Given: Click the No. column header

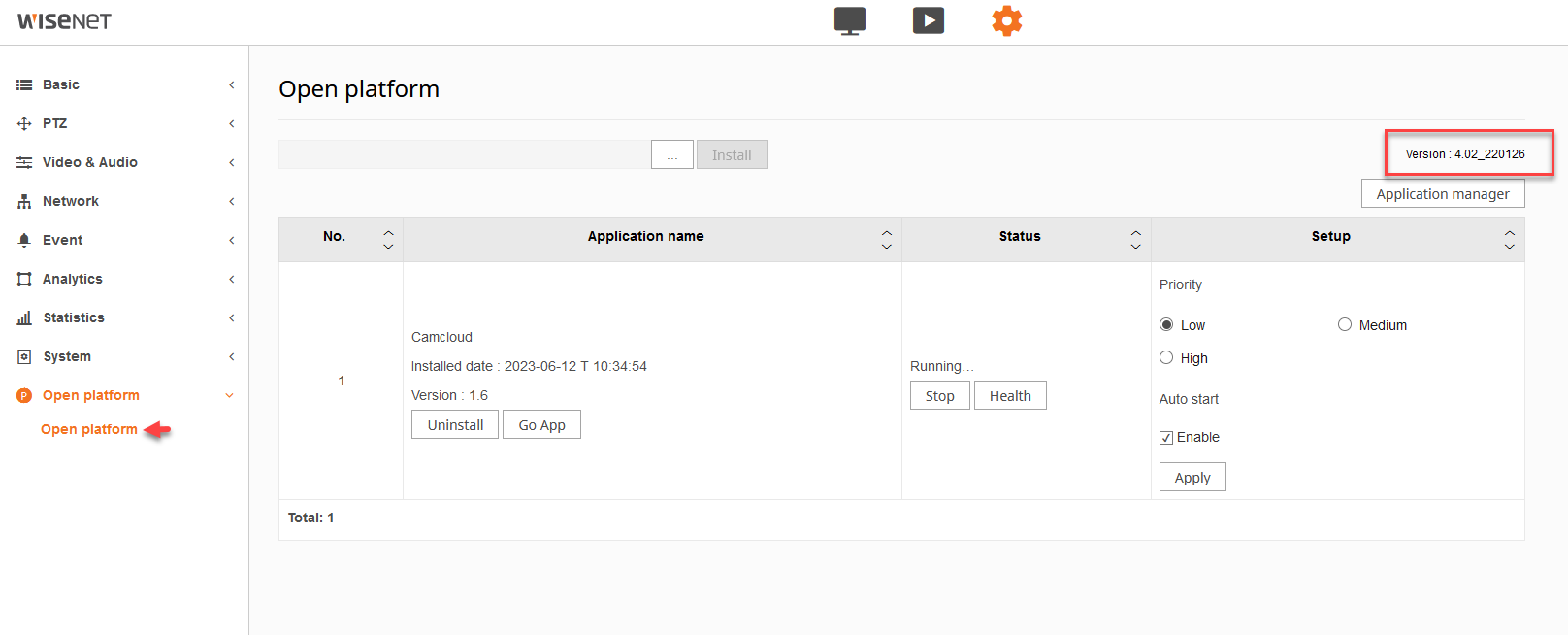Looking at the screenshot, I should click(334, 236).
